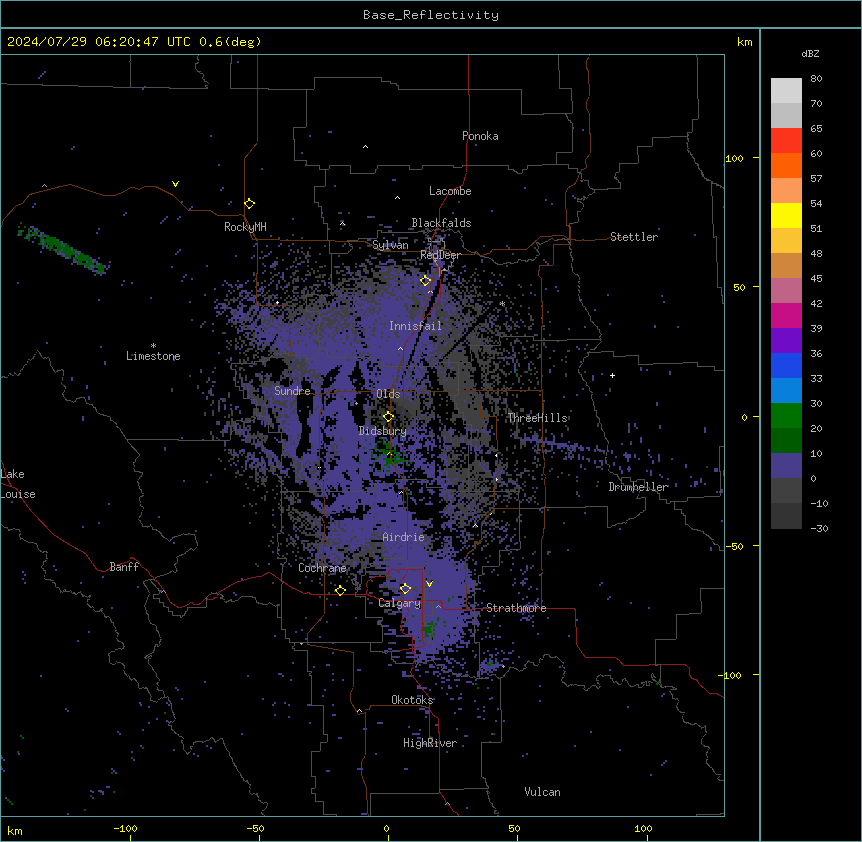Click the yellow diamond marker above RockyMH
862x842 pixels.
250,204
